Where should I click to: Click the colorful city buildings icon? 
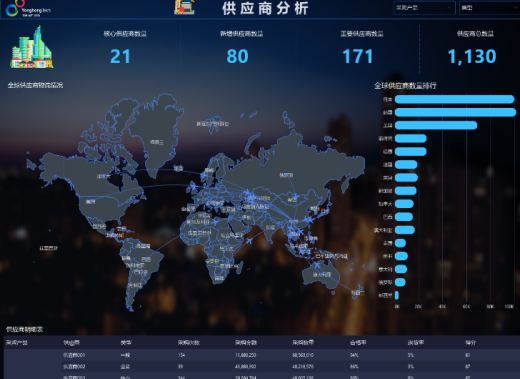[x=32, y=47]
